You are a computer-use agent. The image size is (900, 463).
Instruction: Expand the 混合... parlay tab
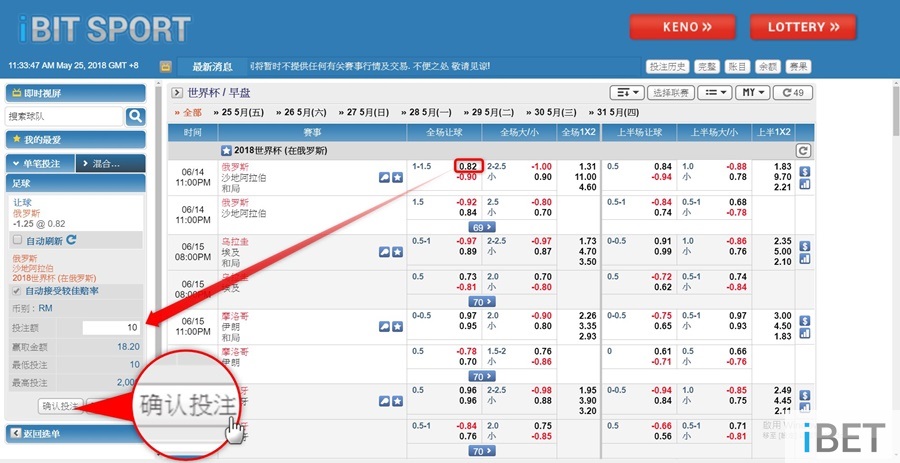tap(110, 164)
